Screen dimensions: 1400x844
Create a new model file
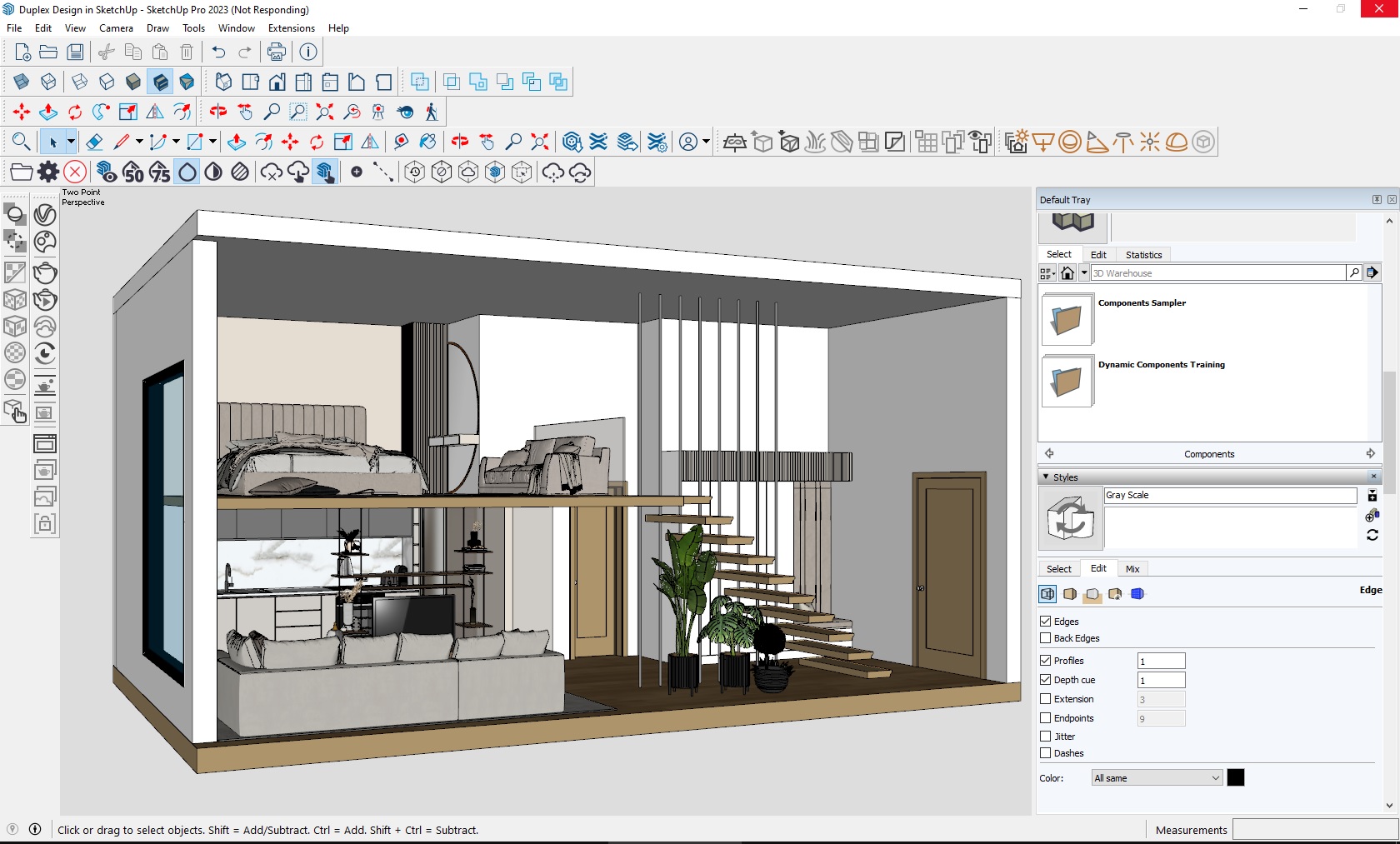tap(22, 52)
